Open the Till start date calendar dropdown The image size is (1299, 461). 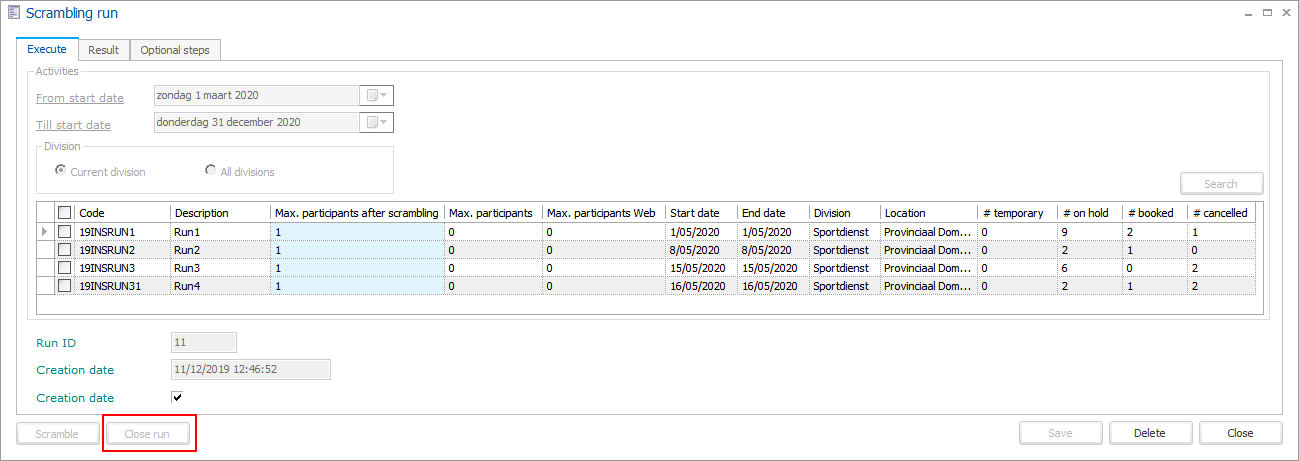tap(377, 123)
